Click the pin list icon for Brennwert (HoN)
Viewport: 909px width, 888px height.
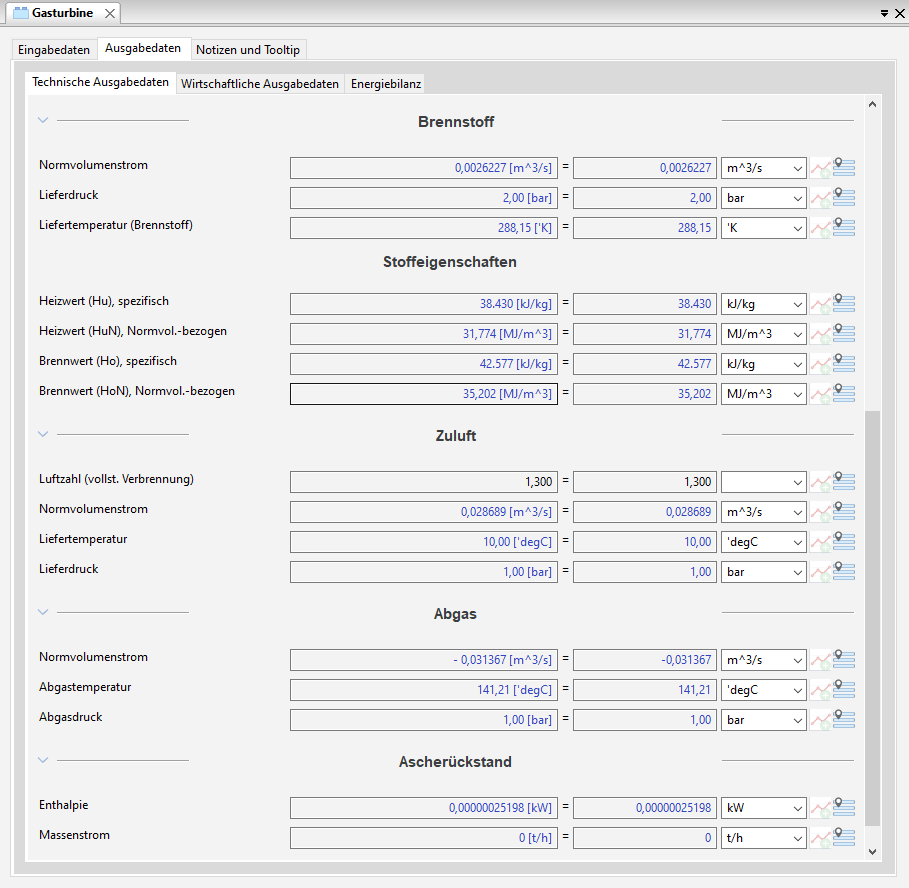tap(844, 394)
